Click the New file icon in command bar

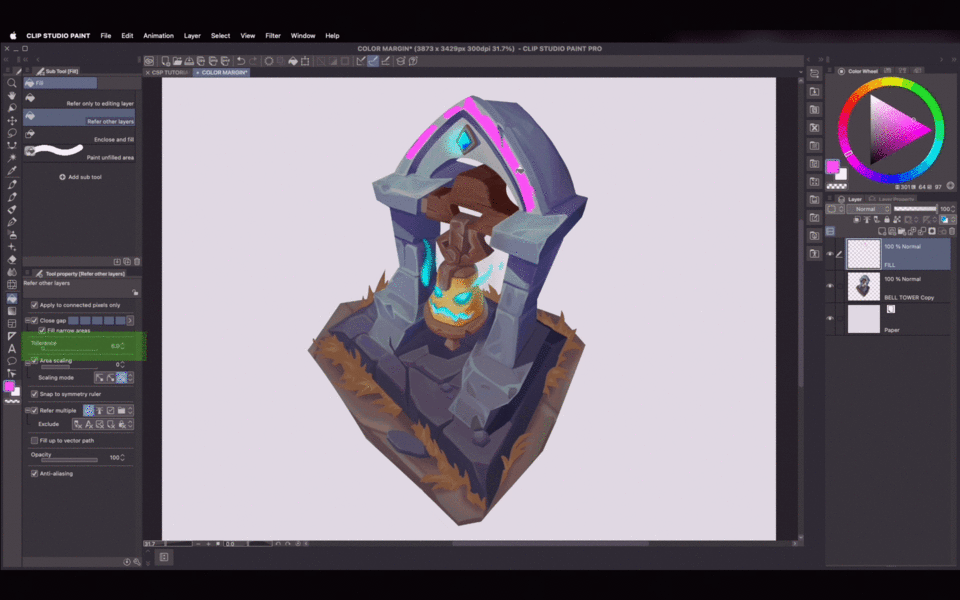pyautogui.click(x=165, y=61)
